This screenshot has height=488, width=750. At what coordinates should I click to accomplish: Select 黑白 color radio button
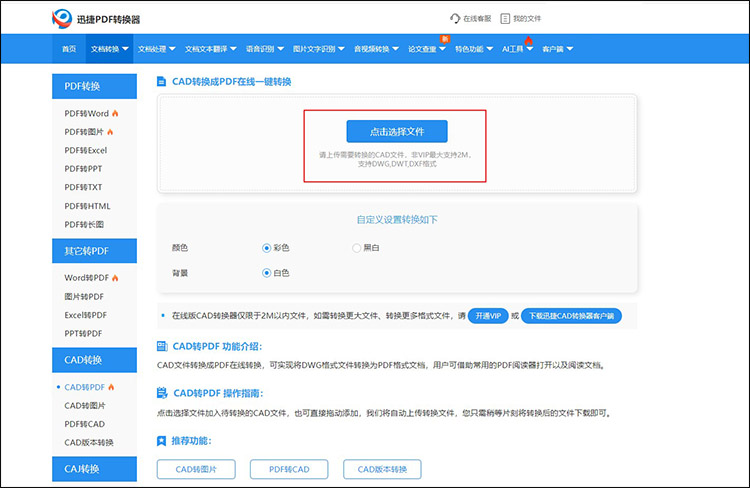coord(356,248)
